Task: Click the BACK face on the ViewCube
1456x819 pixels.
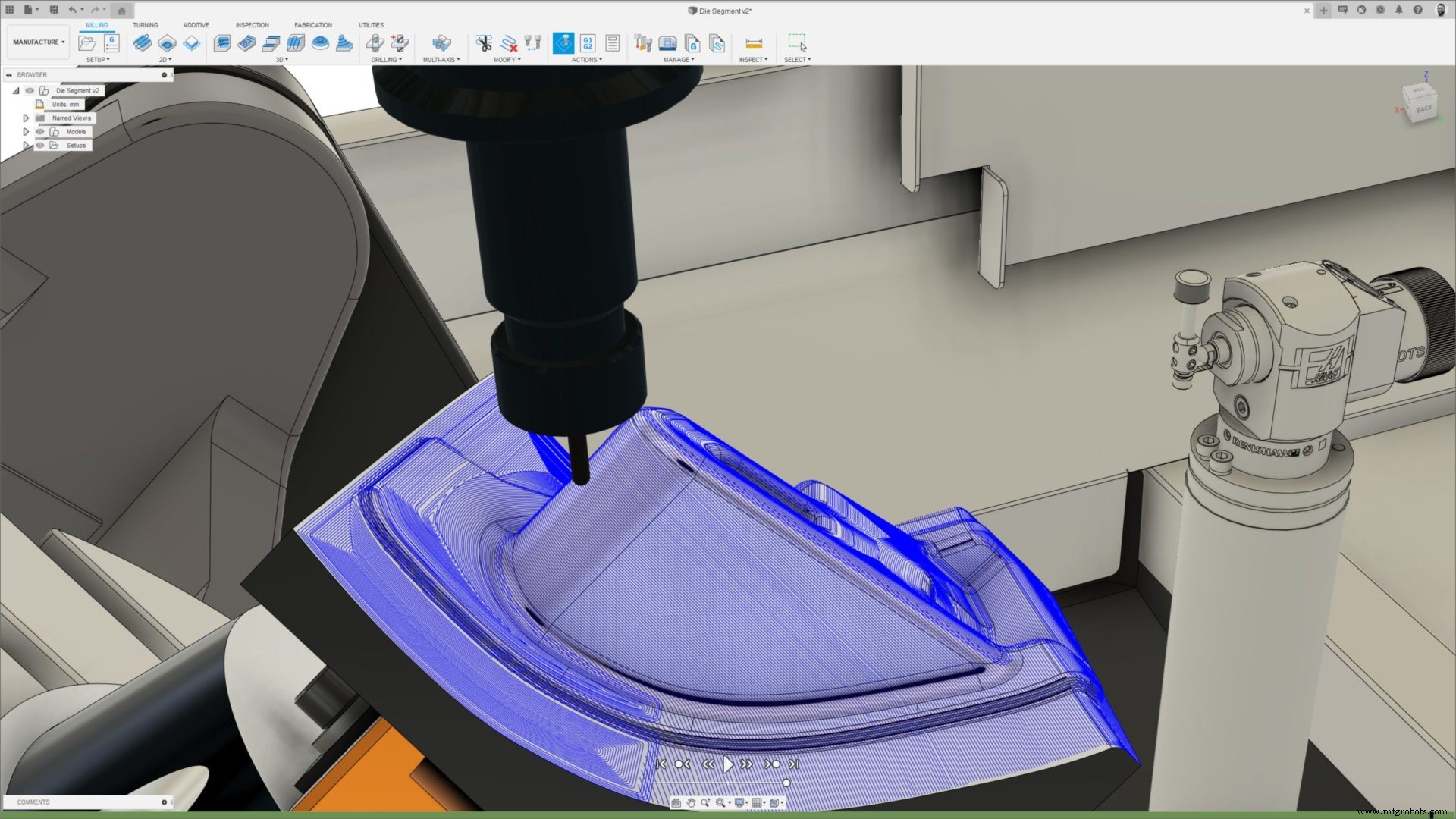Action: coord(1423,111)
